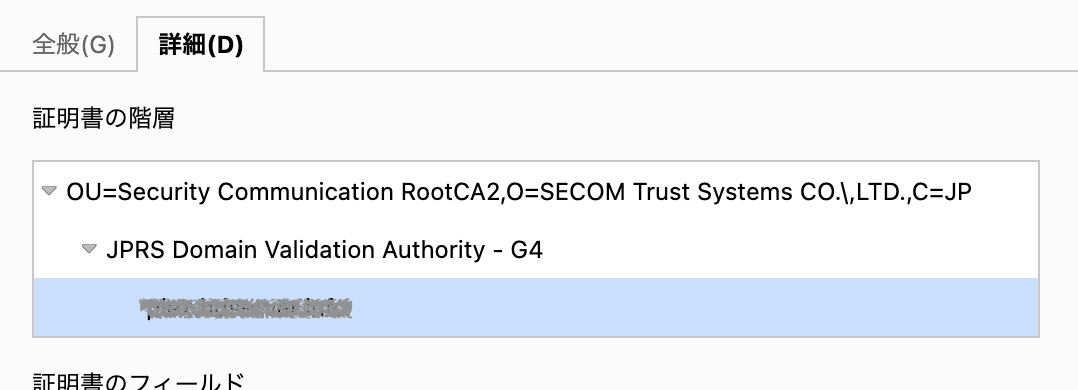The image size is (1078, 390).
Task: Switch to the 全般(G) tab
Action: coord(73,45)
